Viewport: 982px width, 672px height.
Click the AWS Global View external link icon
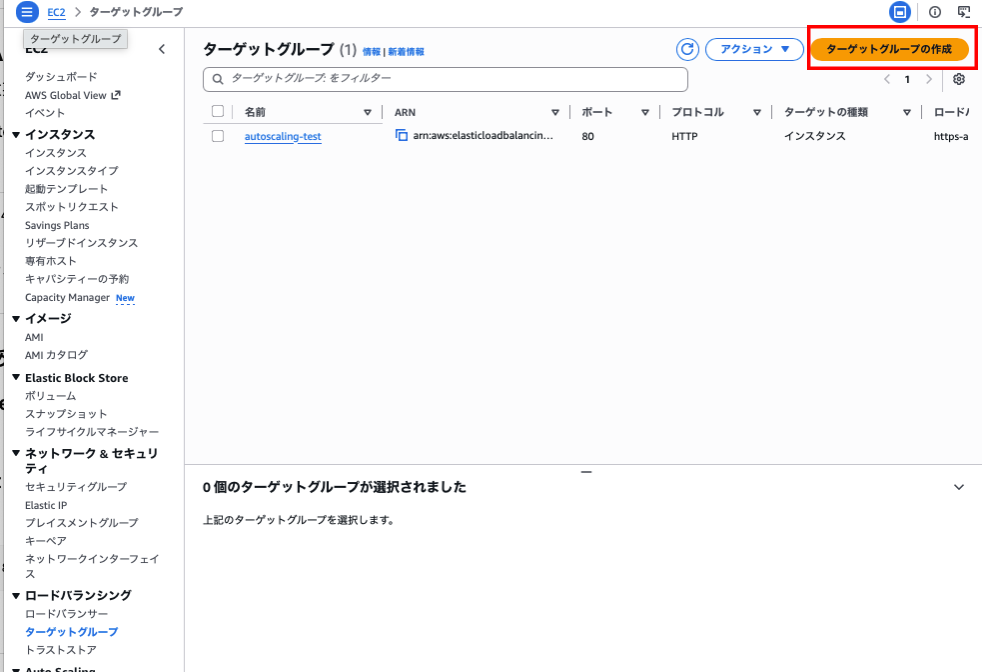click(x=116, y=95)
